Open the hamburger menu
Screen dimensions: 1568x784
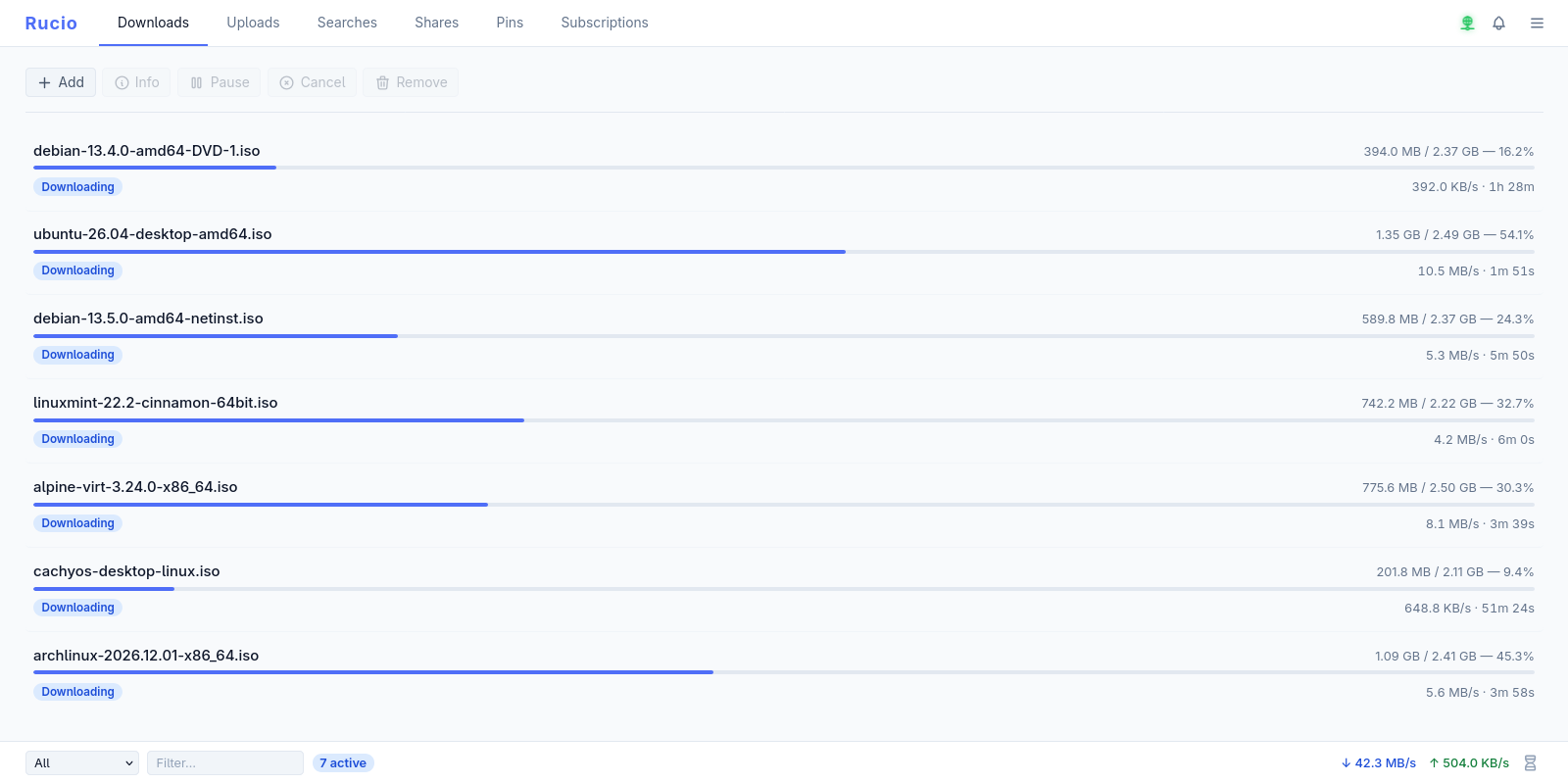(1537, 23)
